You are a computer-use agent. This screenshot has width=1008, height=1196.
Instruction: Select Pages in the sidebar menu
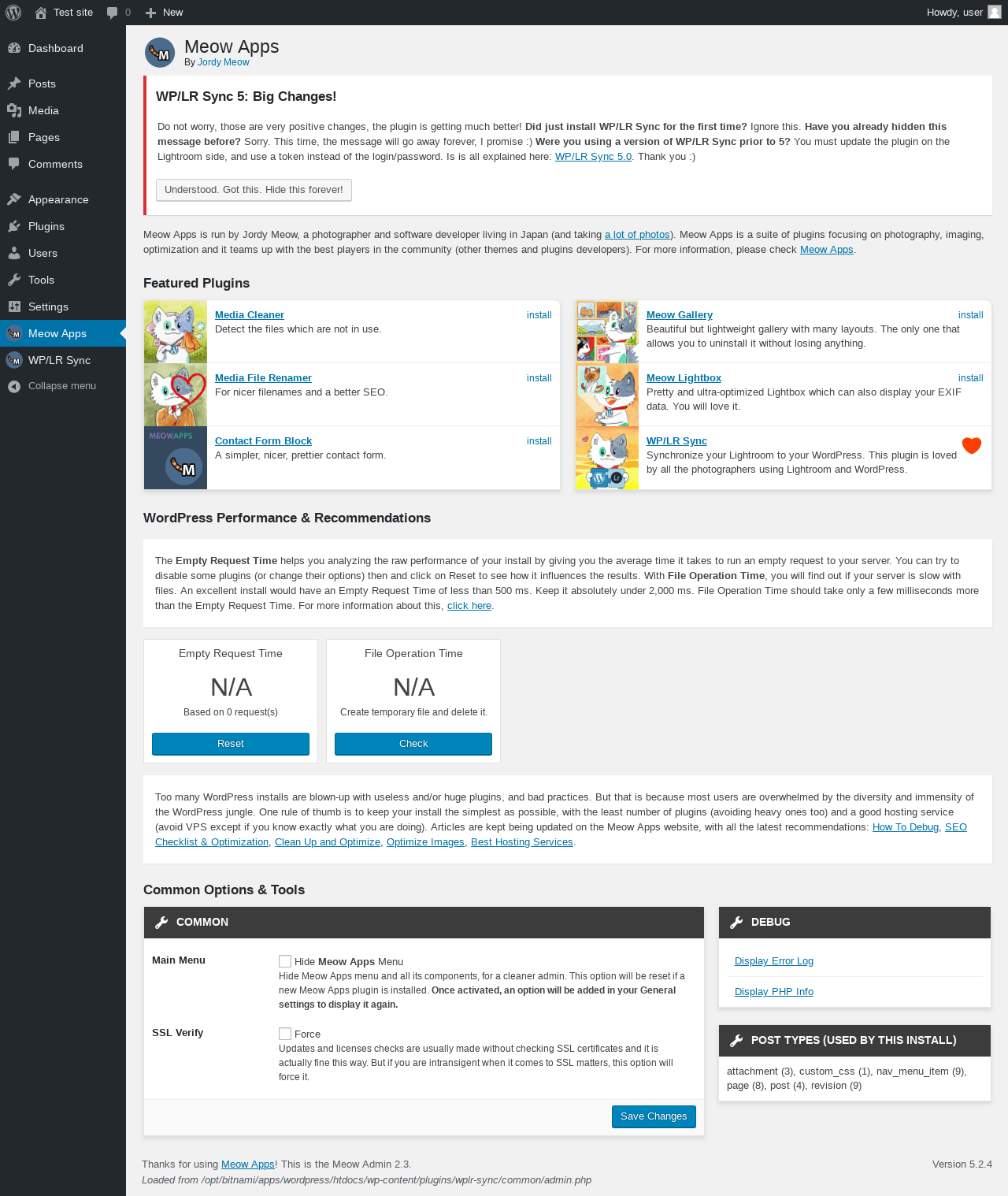point(63,137)
